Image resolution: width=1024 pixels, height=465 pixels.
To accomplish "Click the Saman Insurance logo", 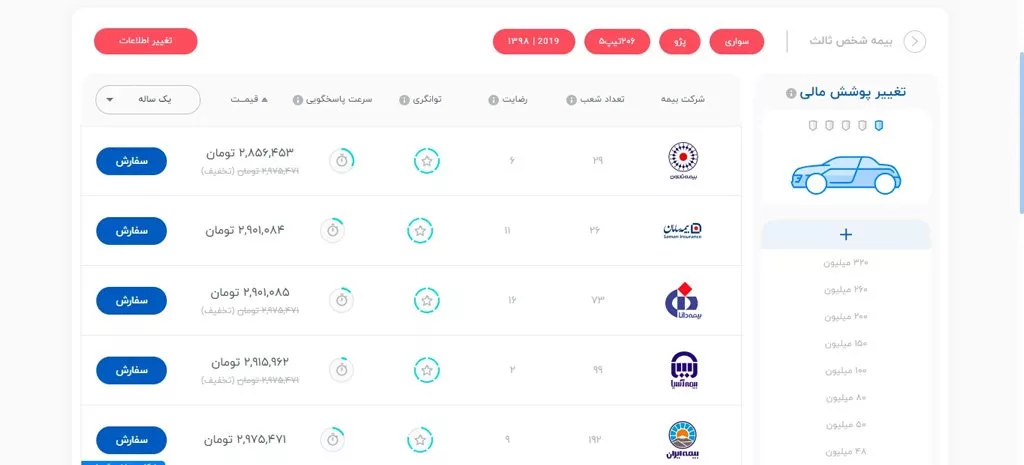I will pyautogui.click(x=688, y=230).
